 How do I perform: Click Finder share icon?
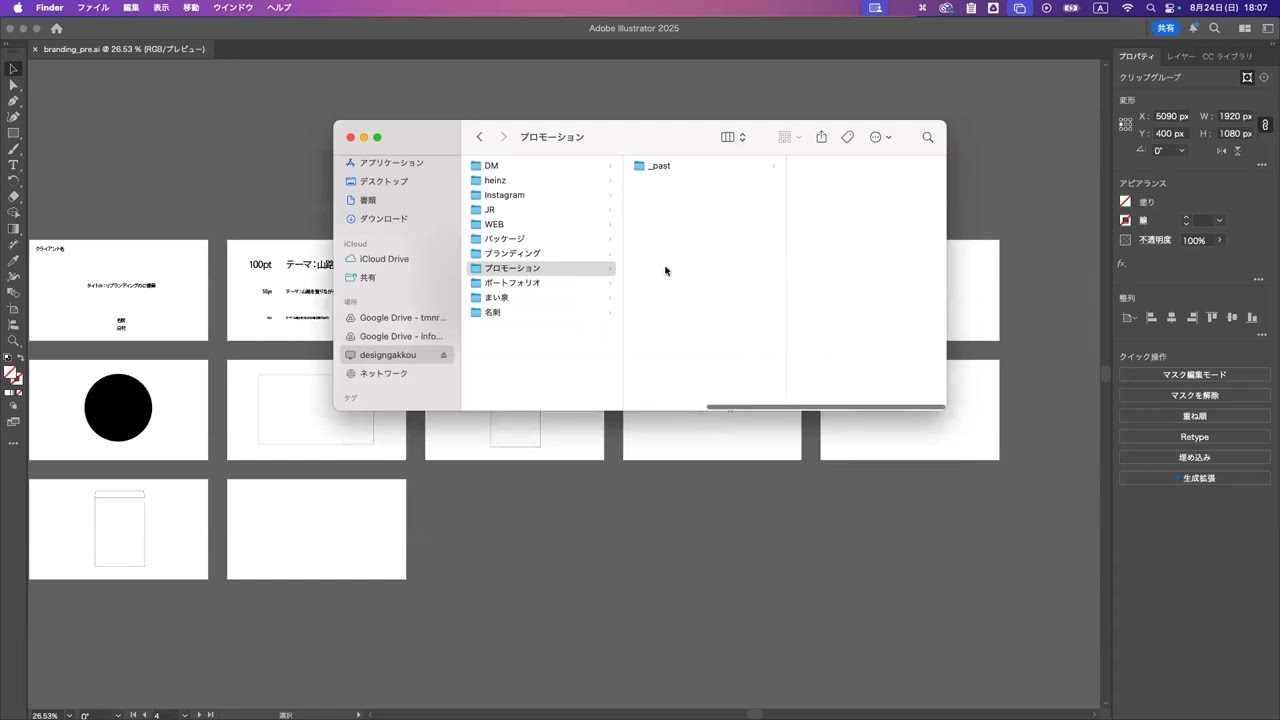(821, 137)
